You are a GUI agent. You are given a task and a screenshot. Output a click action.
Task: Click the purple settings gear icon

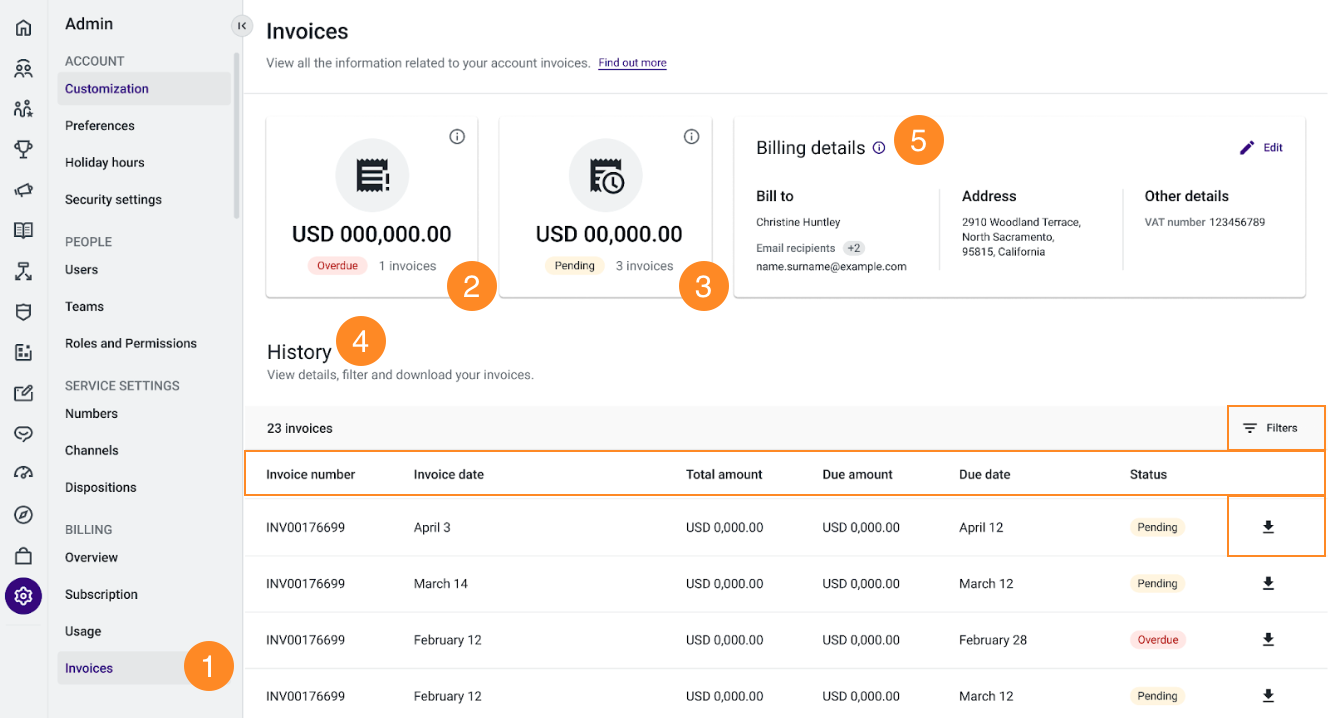point(23,596)
